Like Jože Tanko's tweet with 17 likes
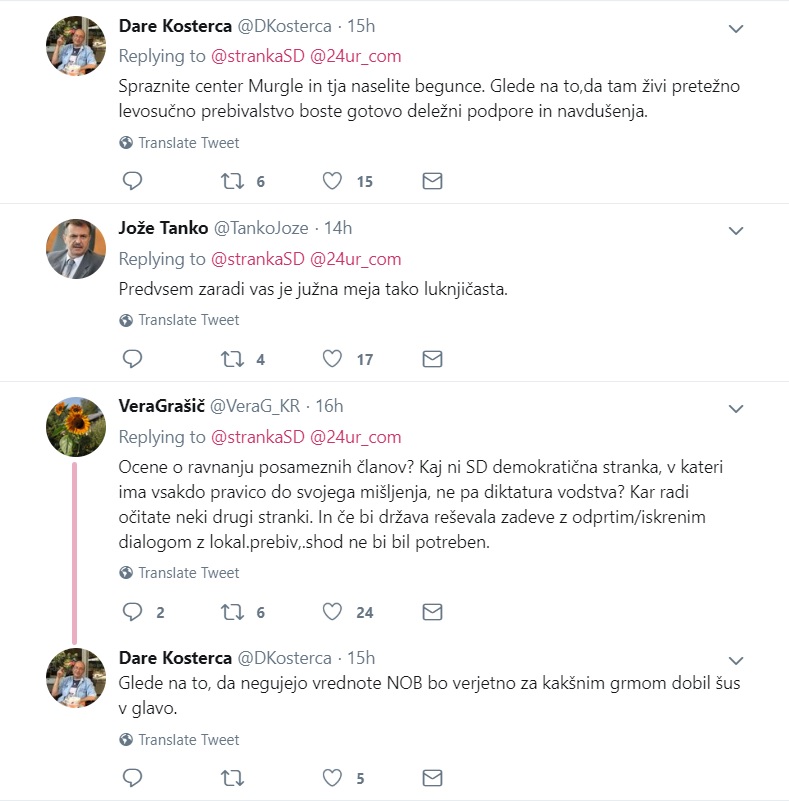This screenshot has height=801, width=789. pyautogui.click(x=333, y=358)
